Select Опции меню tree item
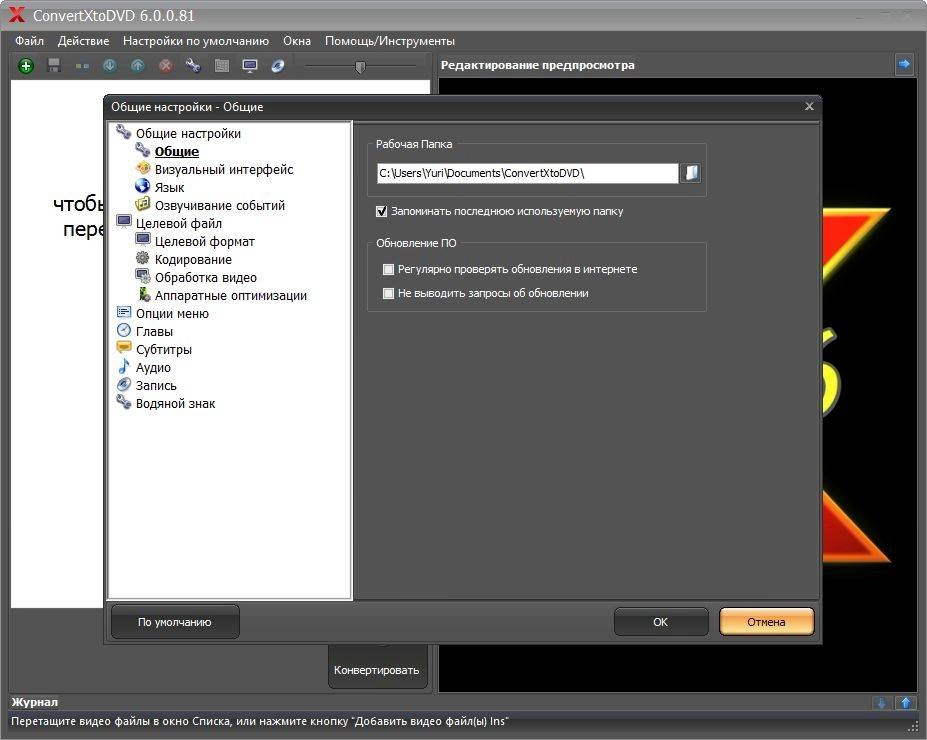The height and width of the screenshot is (740, 927). (x=172, y=314)
